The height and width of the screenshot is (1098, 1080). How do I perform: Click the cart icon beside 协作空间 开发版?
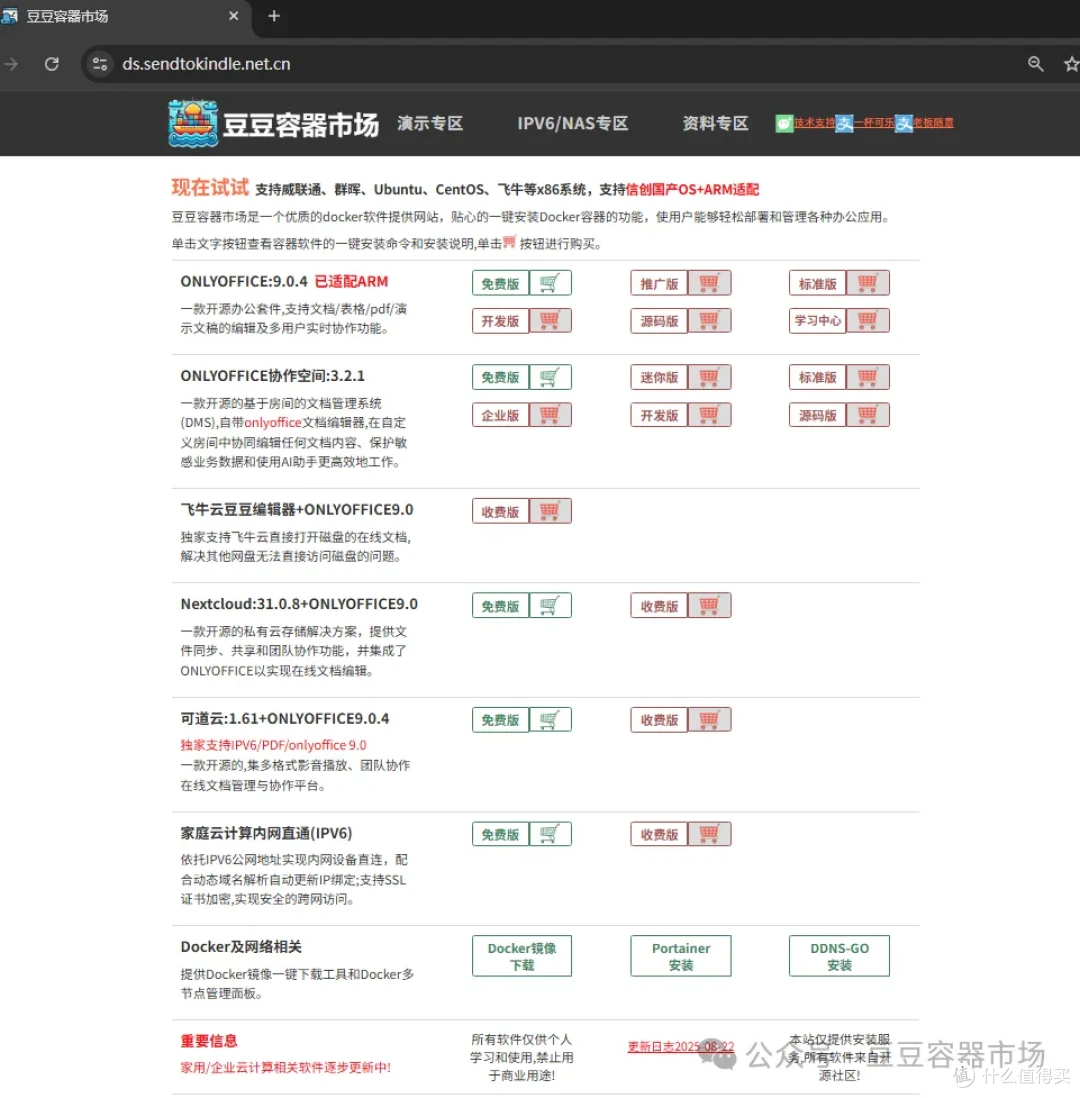tap(709, 415)
